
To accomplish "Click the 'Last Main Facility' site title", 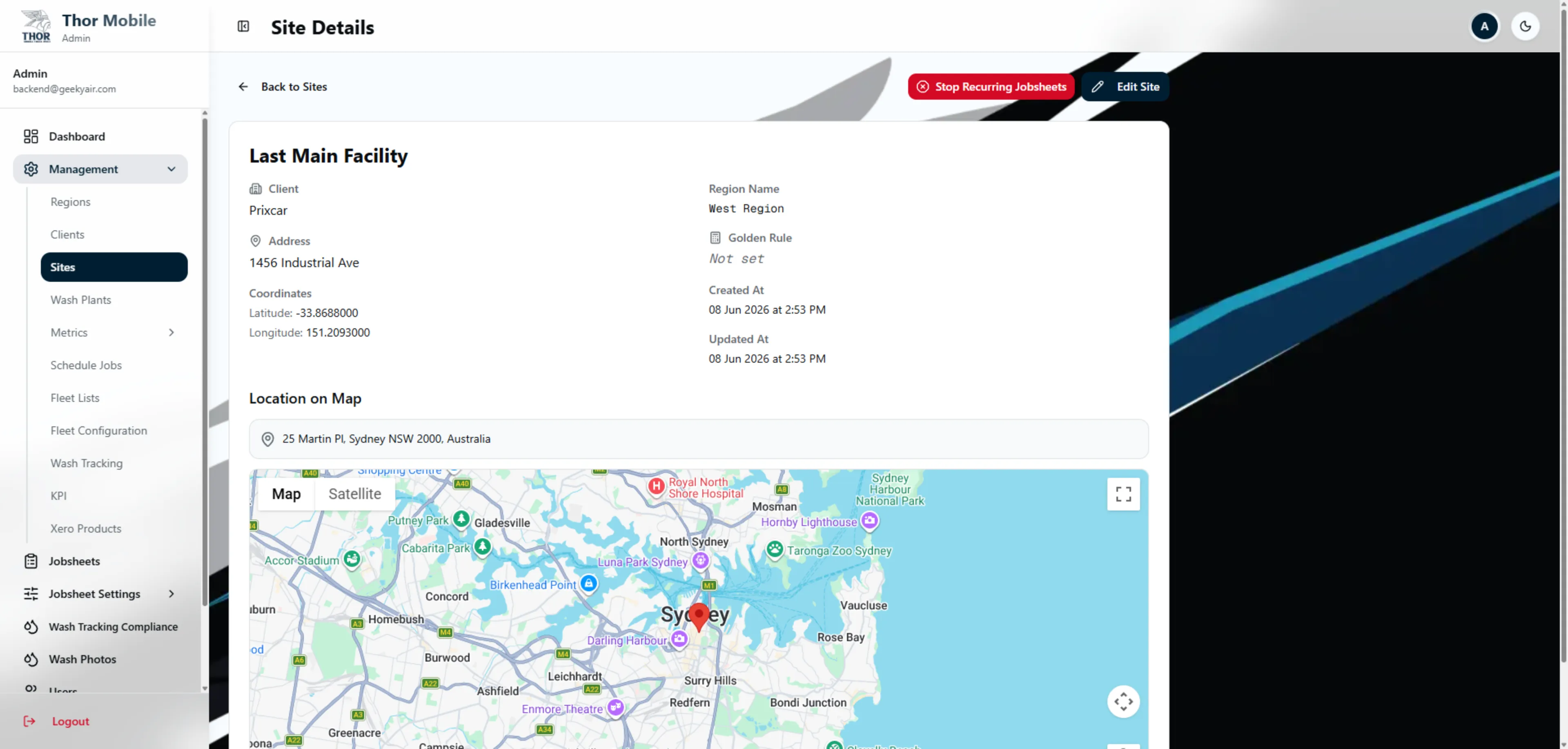I will (x=328, y=156).
